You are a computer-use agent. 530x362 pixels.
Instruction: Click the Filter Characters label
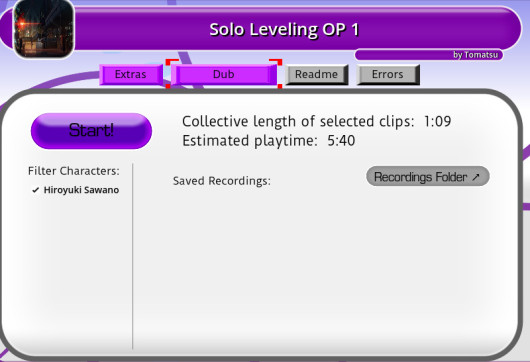point(74,171)
